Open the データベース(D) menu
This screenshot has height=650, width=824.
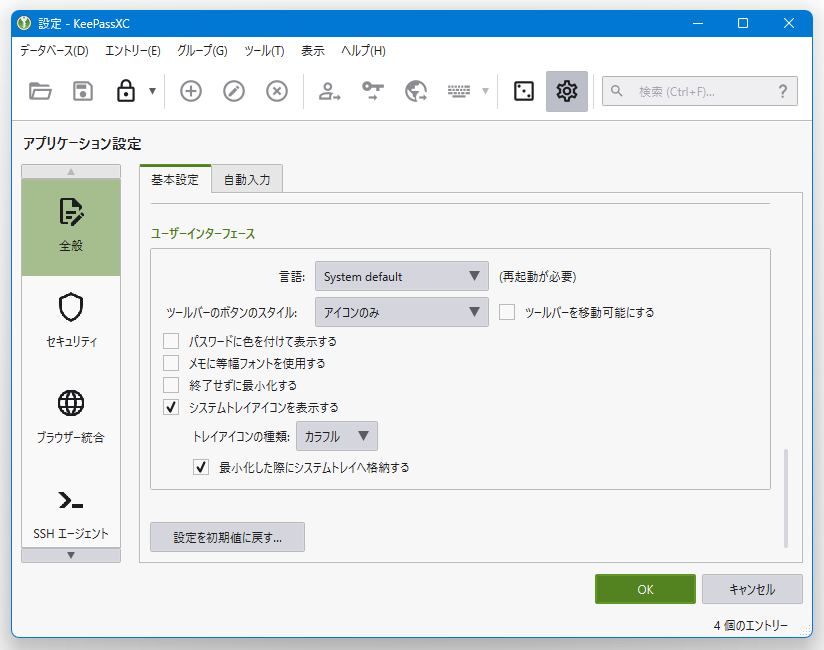54,51
